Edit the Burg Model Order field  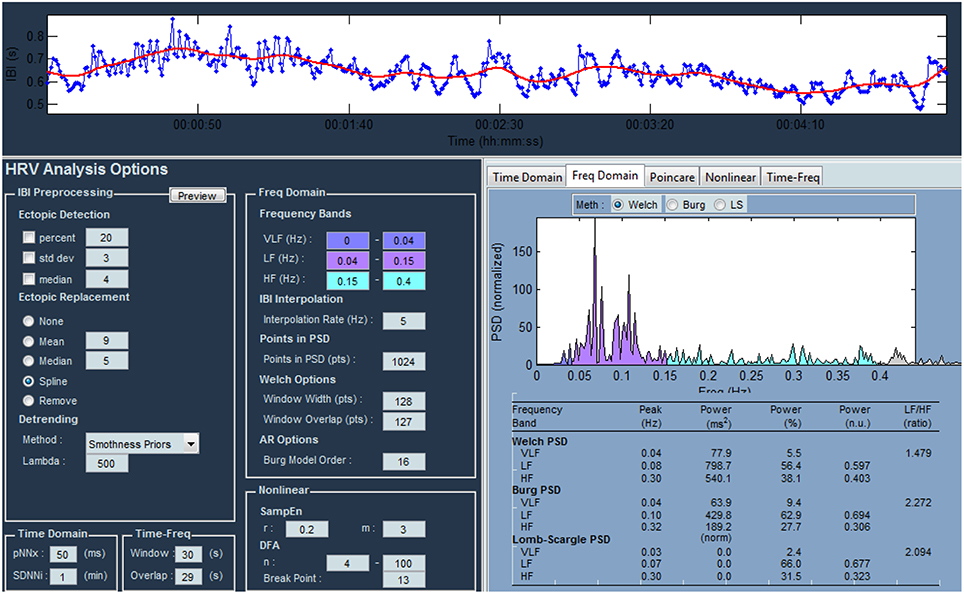click(x=403, y=462)
